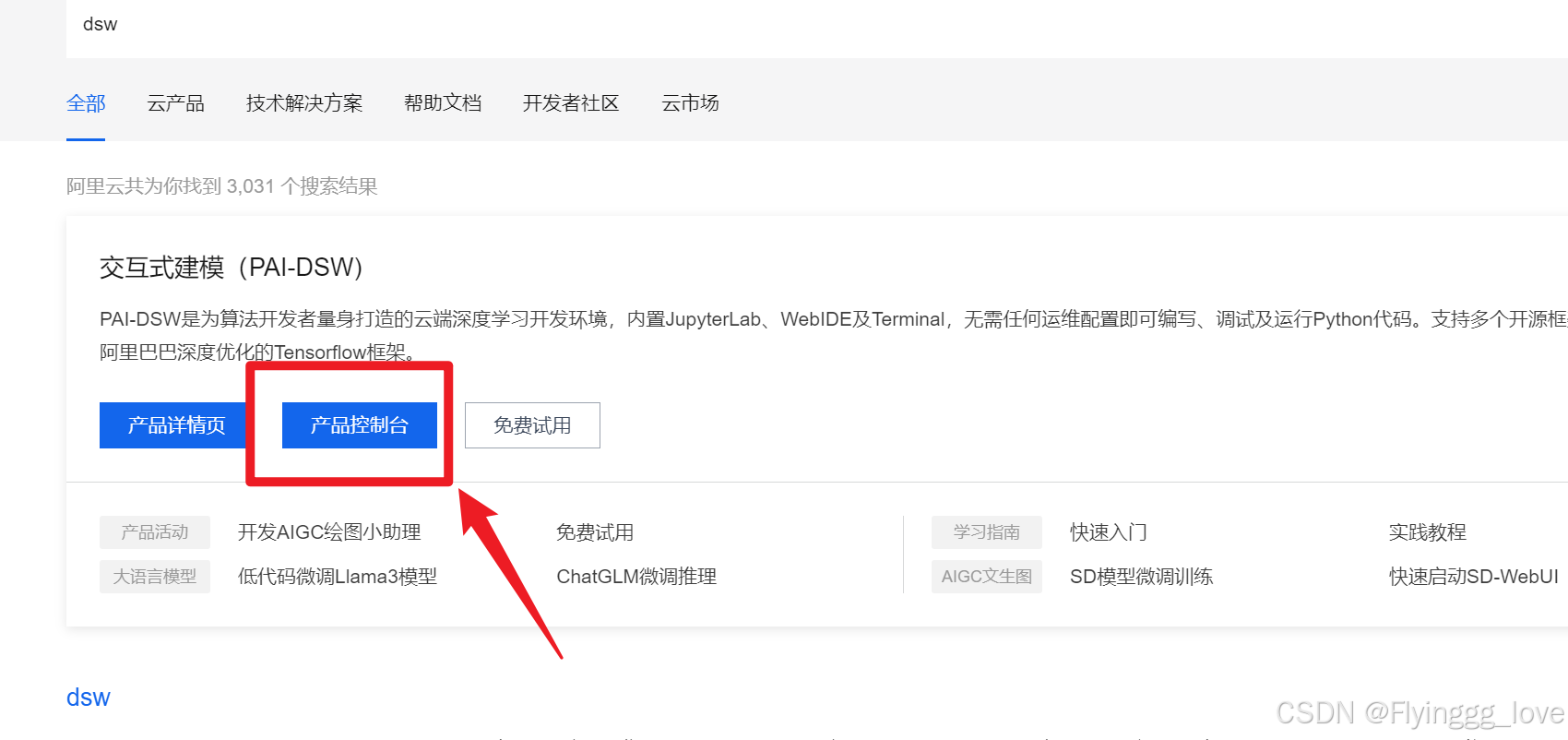This screenshot has width=1568, height=740.
Task: Open 快速启动SD-WebUI link
Action: 1474,577
